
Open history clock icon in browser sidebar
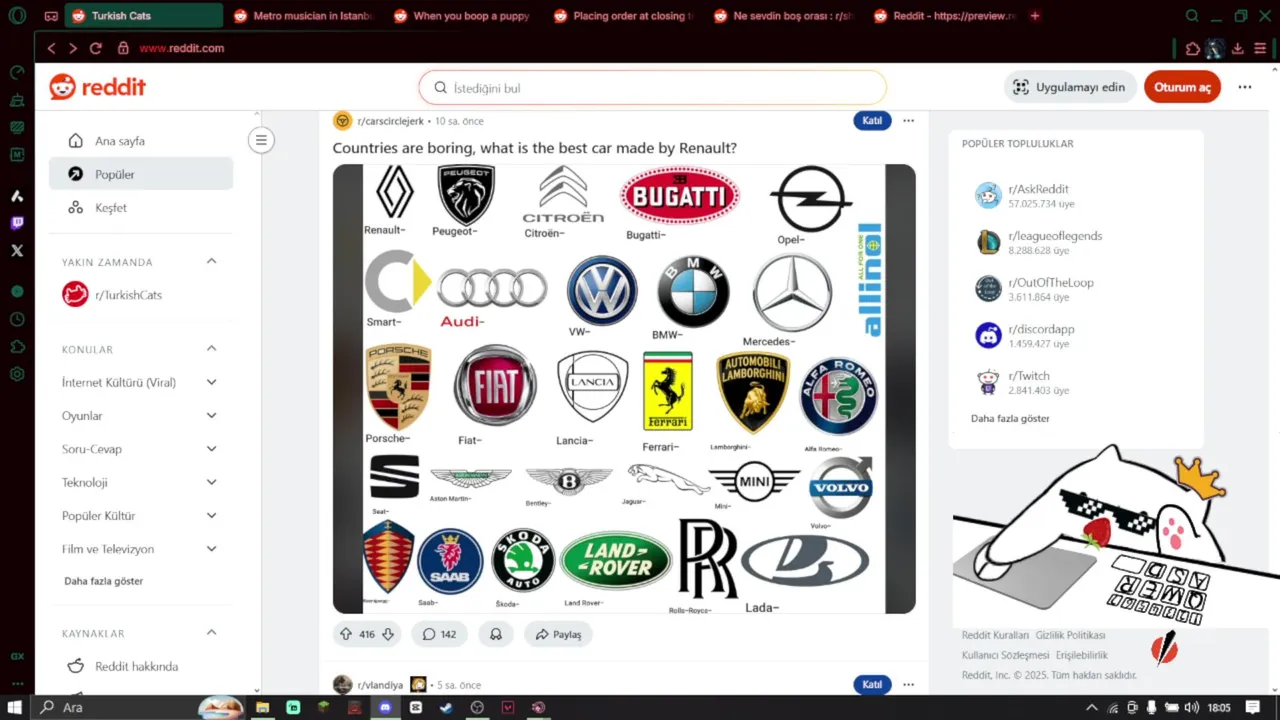[x=17, y=319]
